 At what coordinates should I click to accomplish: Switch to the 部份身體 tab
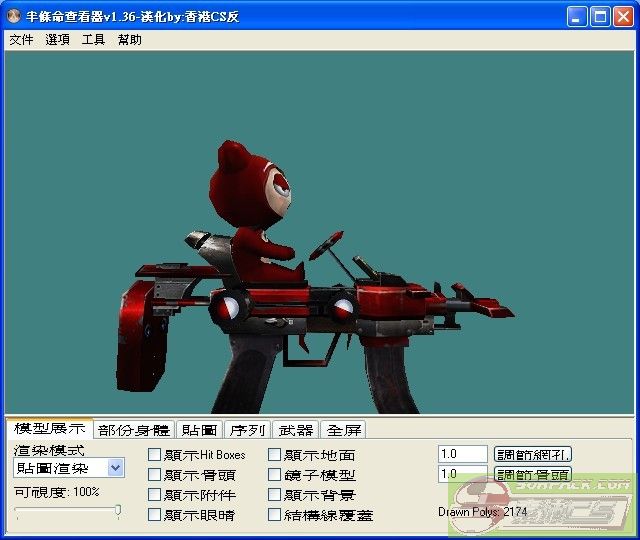[x=134, y=430]
